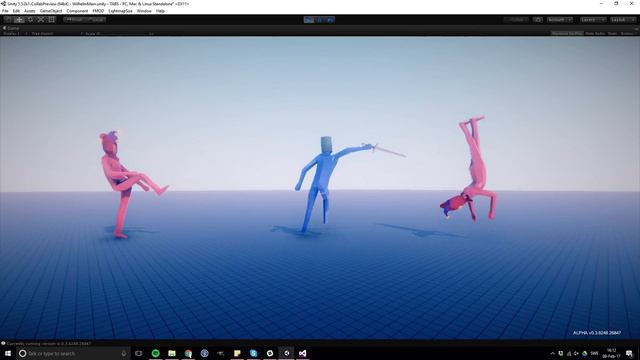The width and height of the screenshot is (640, 360).
Task: Click the taskbar search box
Action: pos(73,353)
